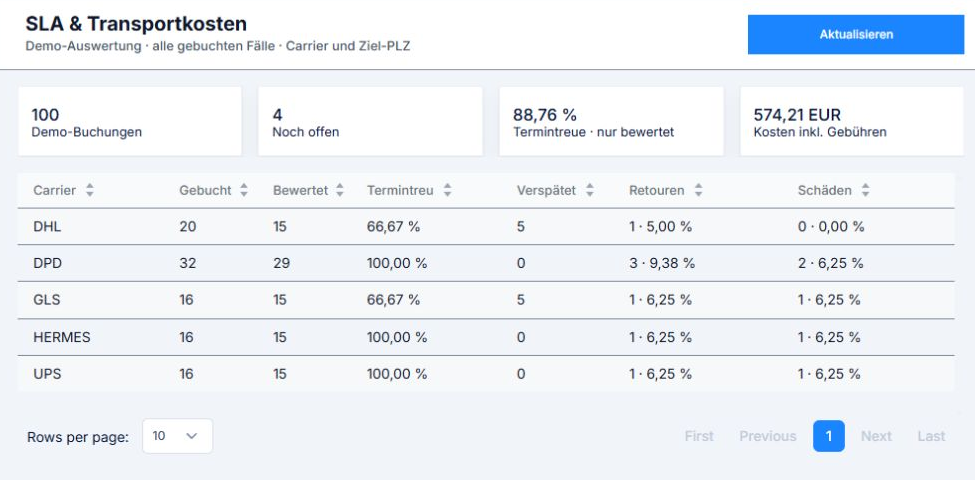
Task: Click the 88,76 % Termintreue card
Action: (611, 121)
